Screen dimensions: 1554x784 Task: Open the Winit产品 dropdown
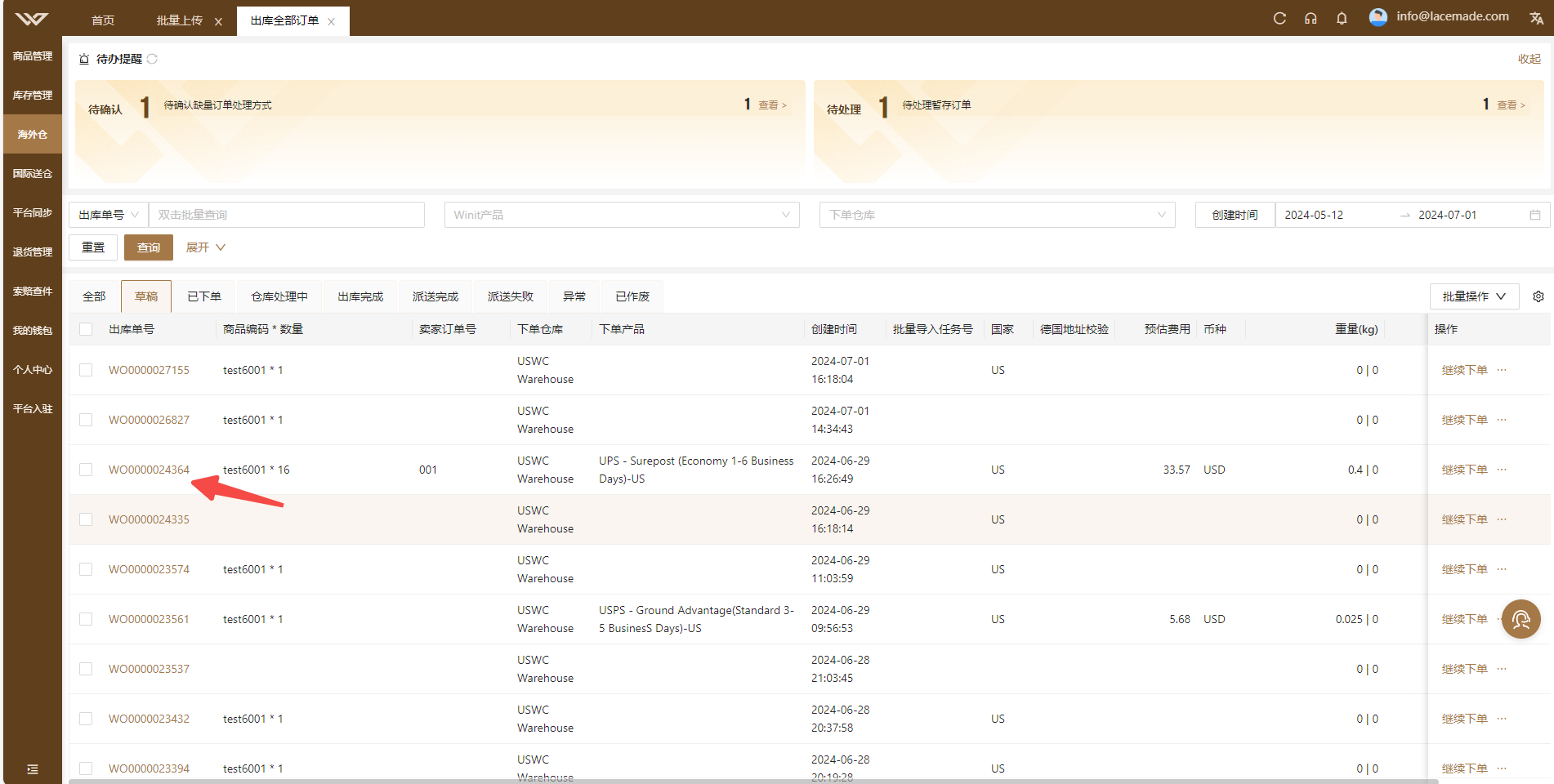tap(622, 215)
